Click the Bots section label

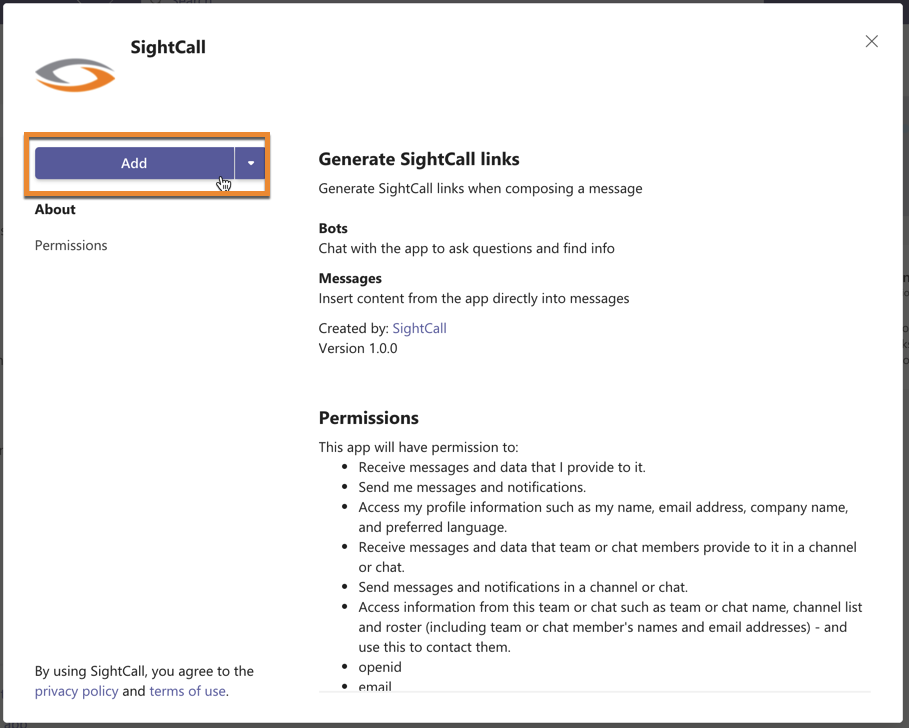[x=333, y=228]
